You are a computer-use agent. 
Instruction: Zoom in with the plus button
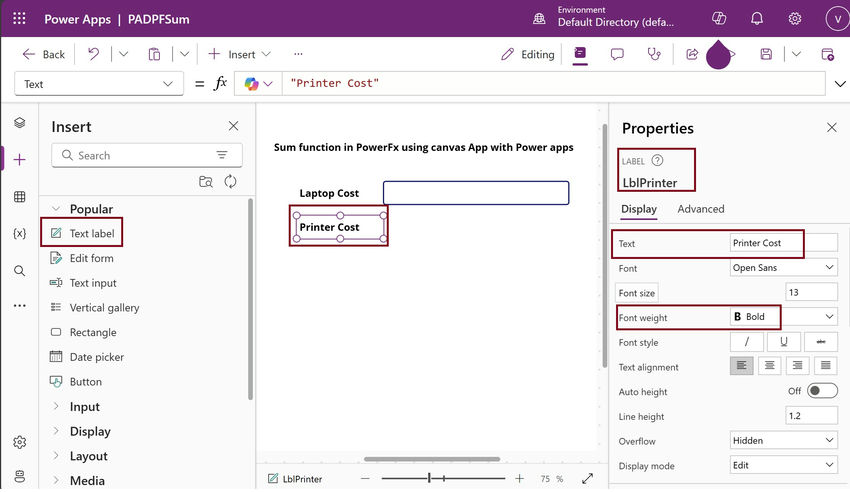[519, 478]
